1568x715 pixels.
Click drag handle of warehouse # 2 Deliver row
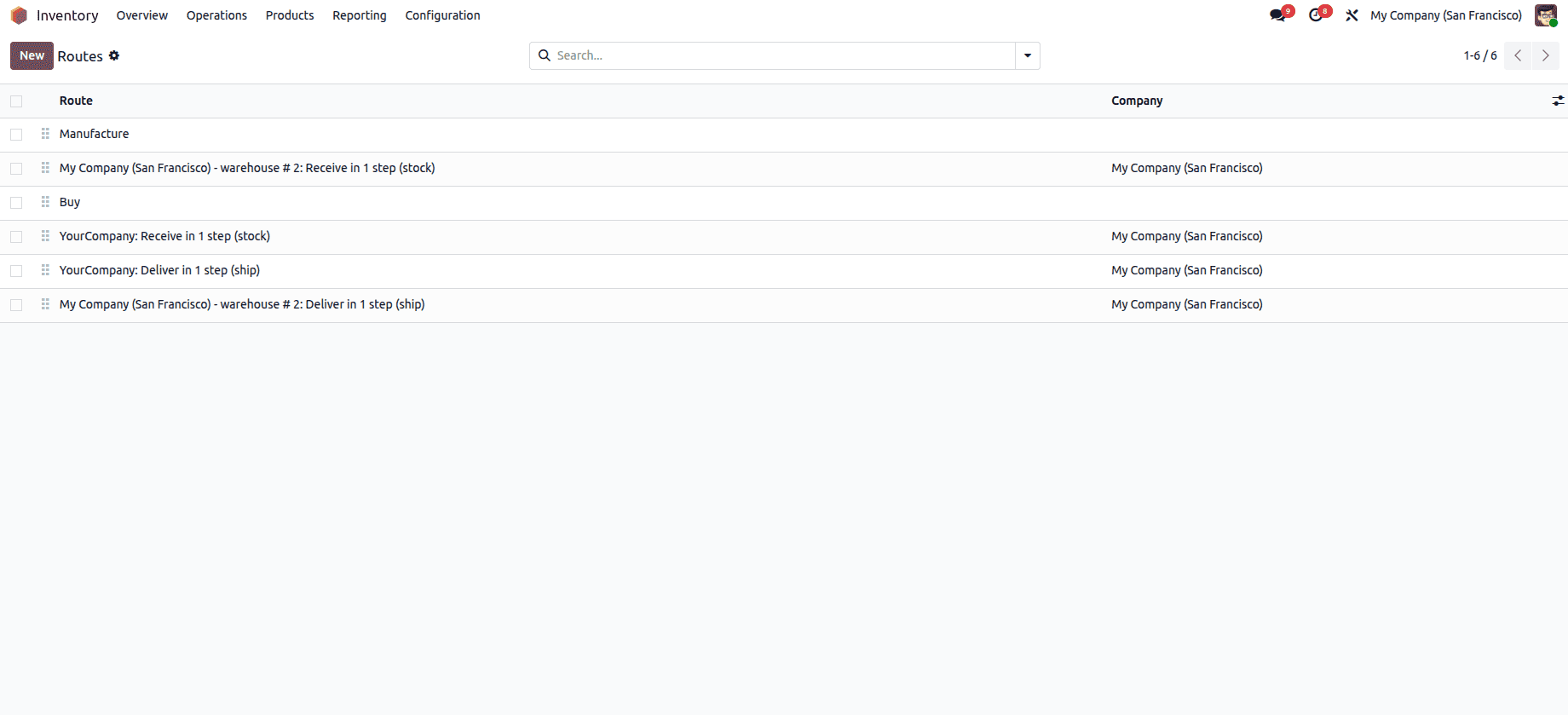point(45,304)
